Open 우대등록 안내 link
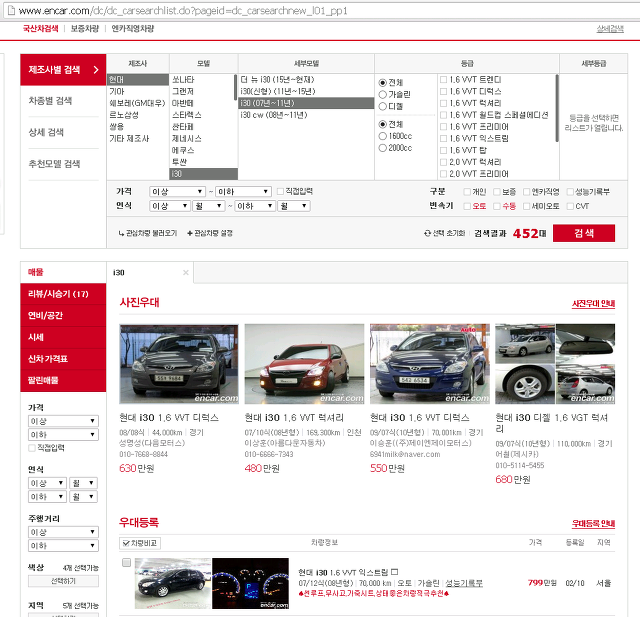Screen dimensions: 640x617 point(593,524)
